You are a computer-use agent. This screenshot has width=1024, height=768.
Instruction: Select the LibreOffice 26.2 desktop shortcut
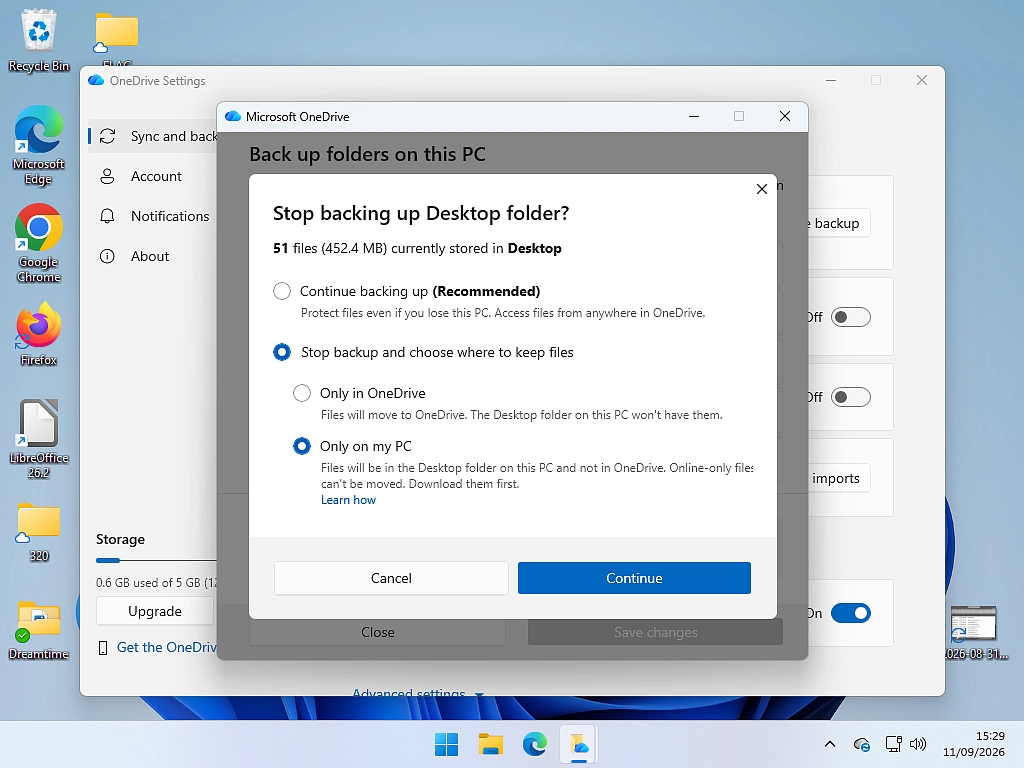point(39,439)
